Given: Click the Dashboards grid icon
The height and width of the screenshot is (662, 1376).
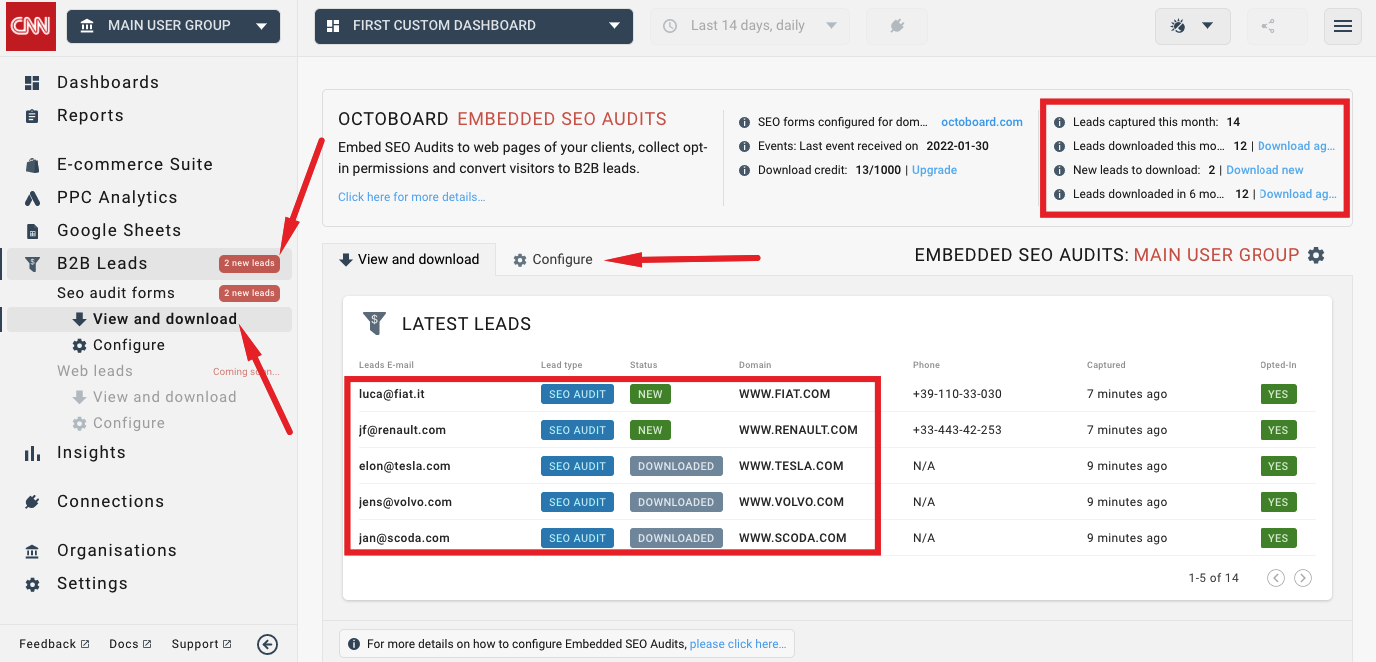Looking at the screenshot, I should (x=32, y=83).
